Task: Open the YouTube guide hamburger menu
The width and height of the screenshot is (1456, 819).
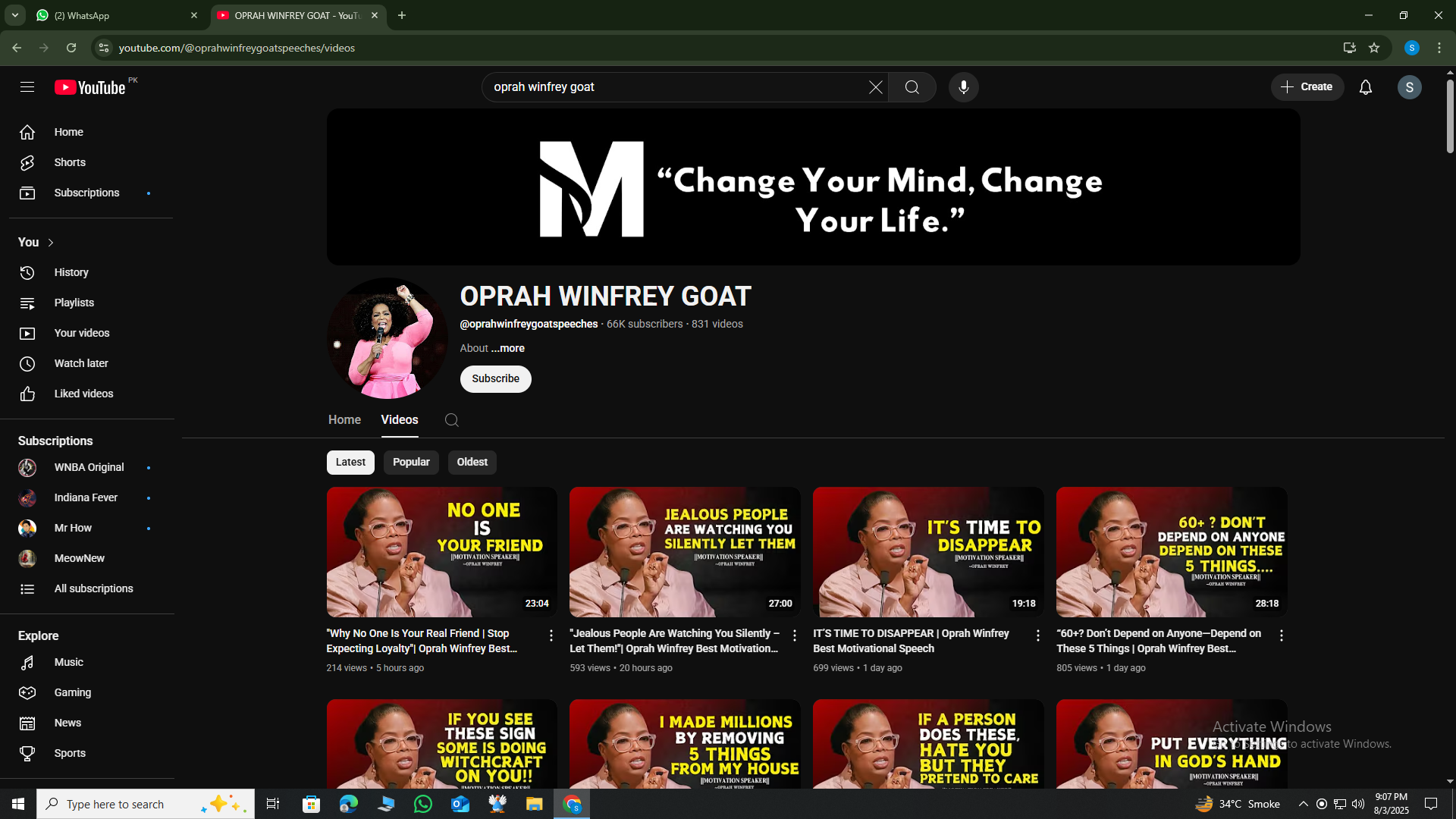Action: 27,87
